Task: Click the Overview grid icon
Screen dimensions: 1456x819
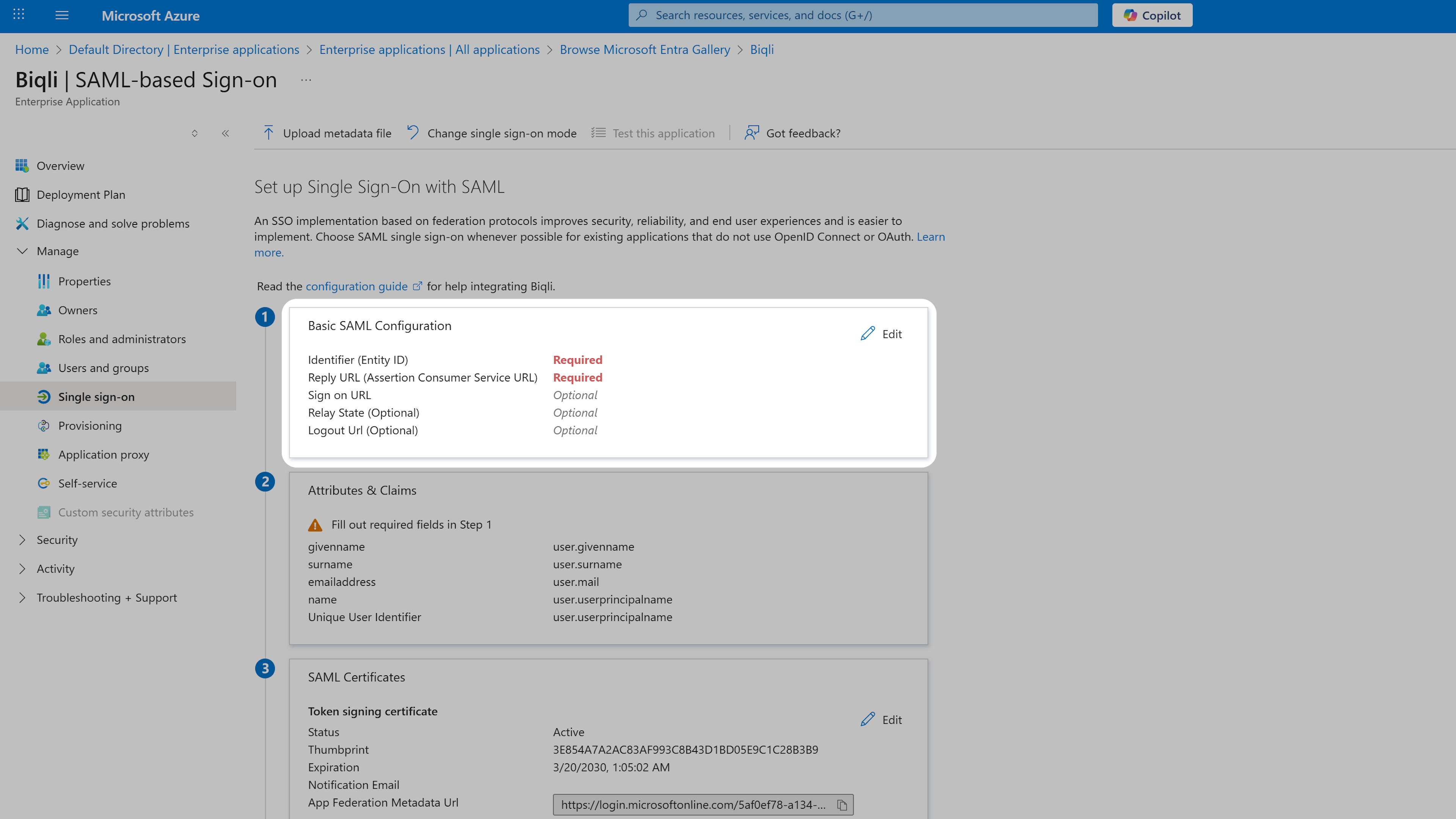Action: pyautogui.click(x=22, y=166)
